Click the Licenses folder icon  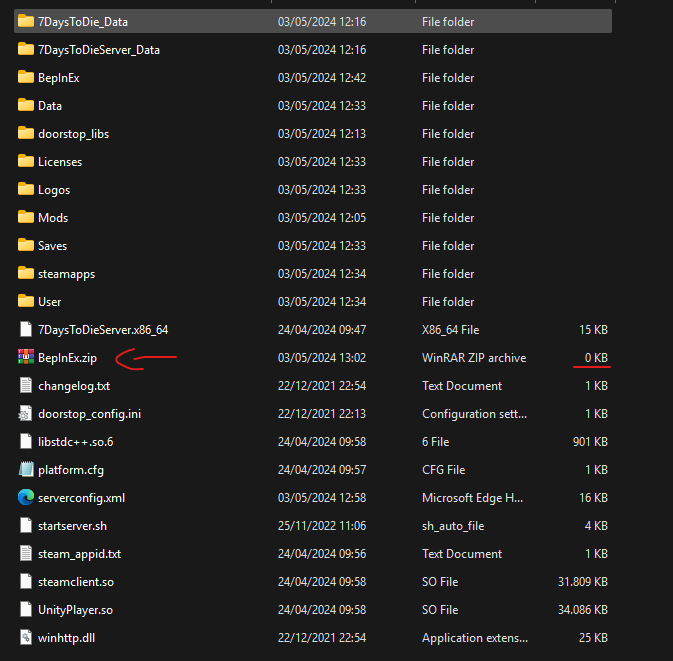[26, 161]
